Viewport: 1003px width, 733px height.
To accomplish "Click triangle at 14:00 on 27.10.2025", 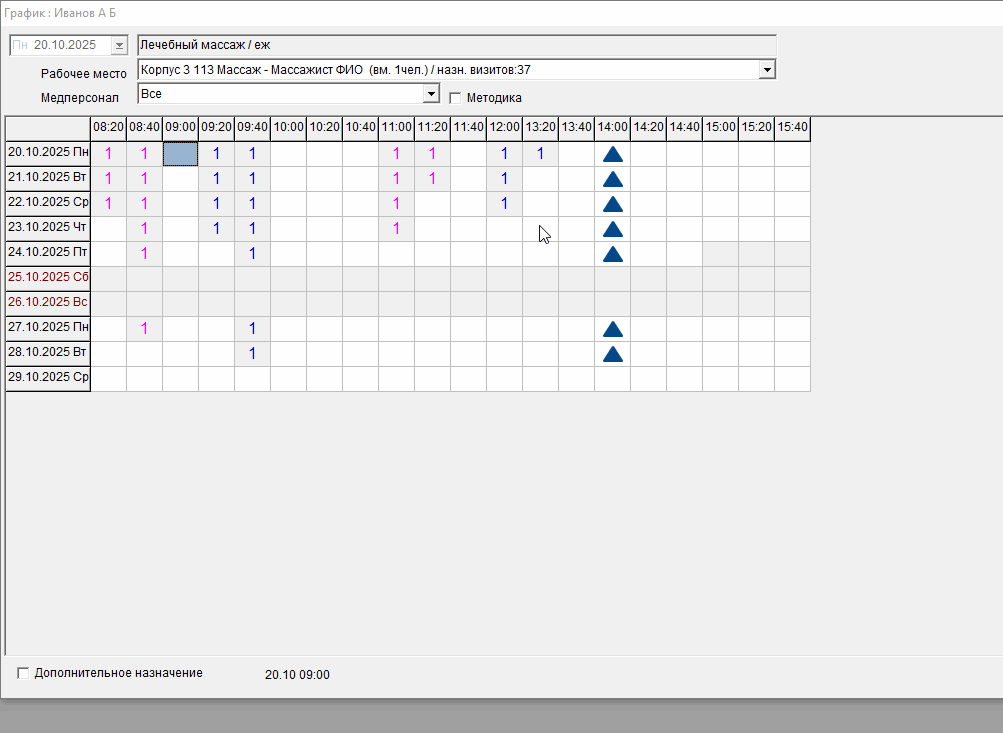I will coord(613,329).
